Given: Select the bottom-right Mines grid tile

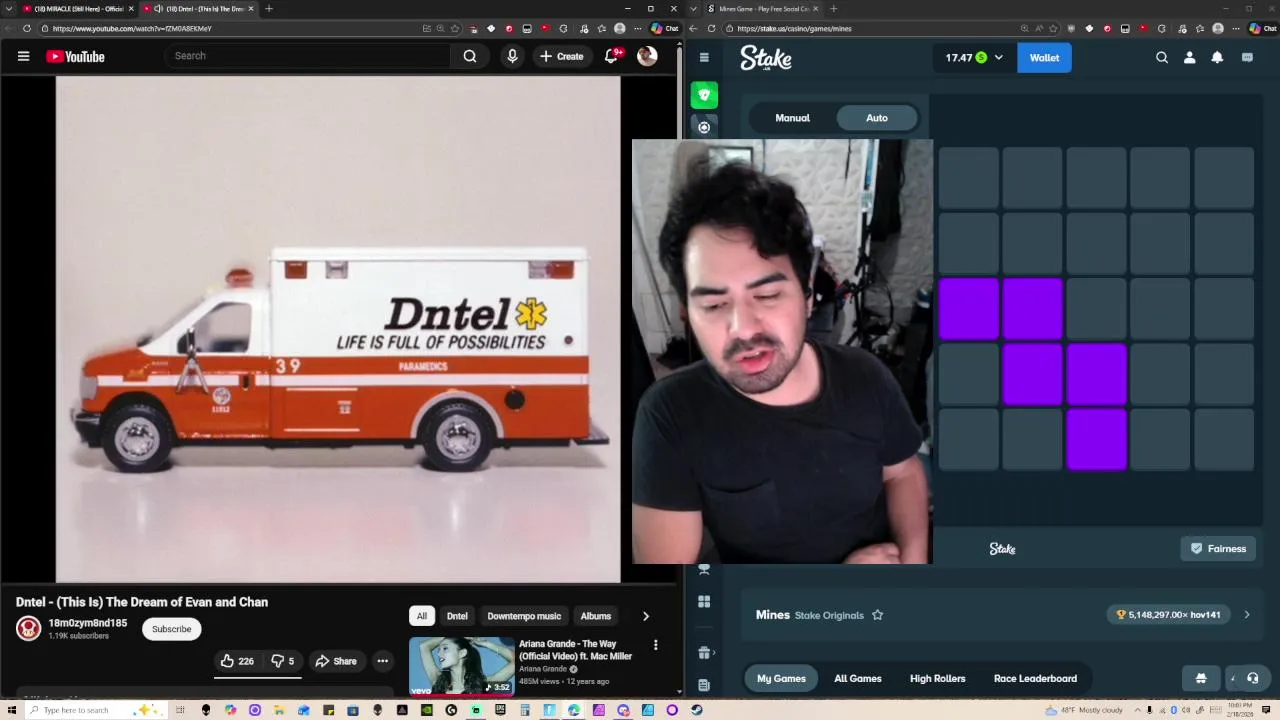Looking at the screenshot, I should coord(1224,439).
